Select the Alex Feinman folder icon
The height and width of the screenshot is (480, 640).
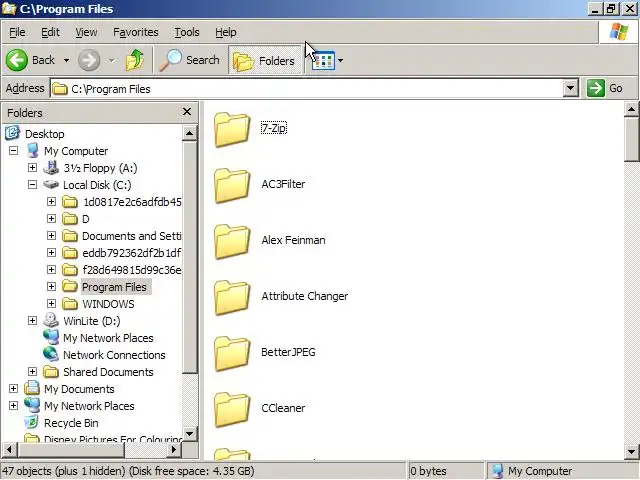click(x=232, y=242)
